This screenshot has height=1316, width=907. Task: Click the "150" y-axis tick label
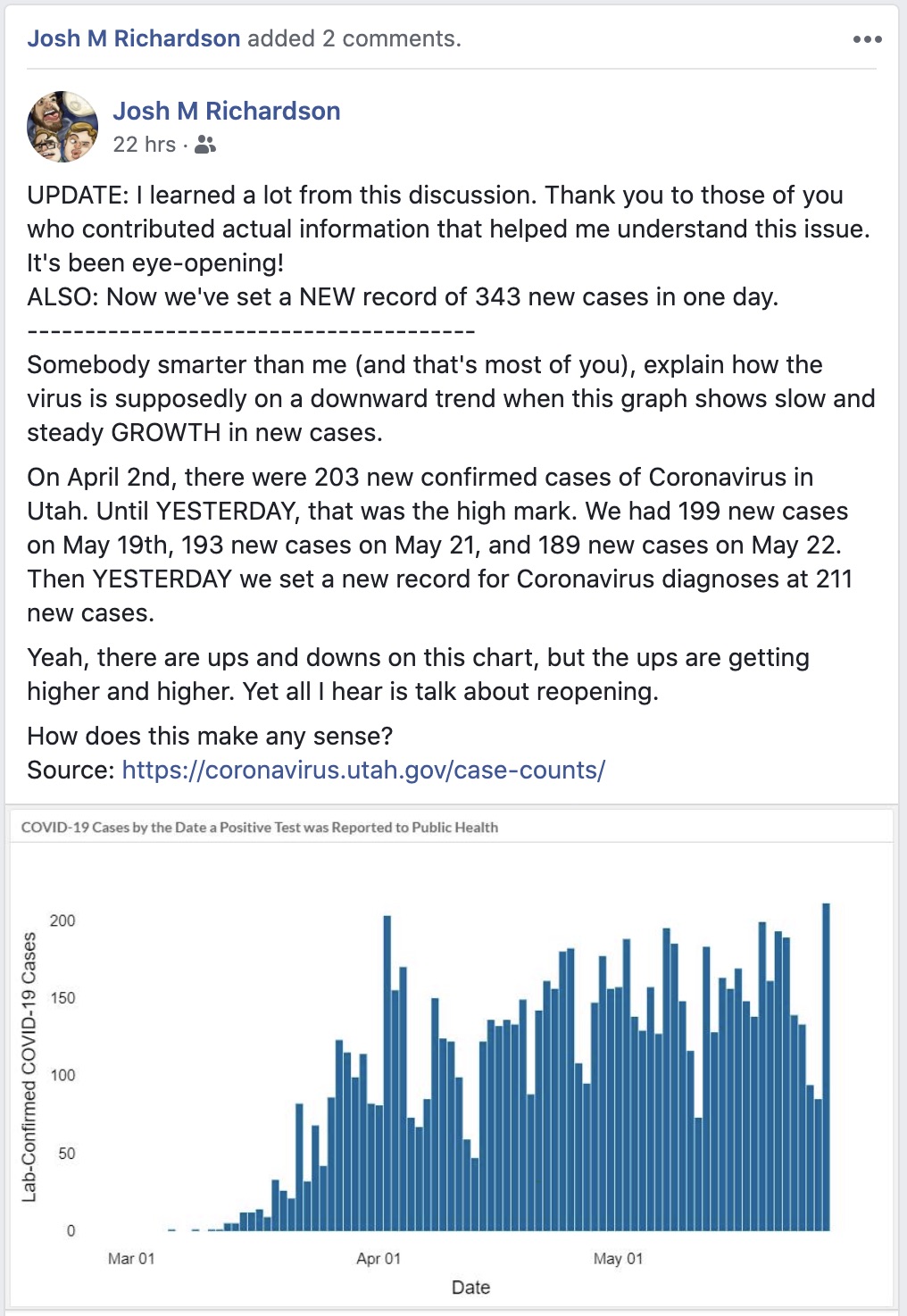[x=62, y=998]
